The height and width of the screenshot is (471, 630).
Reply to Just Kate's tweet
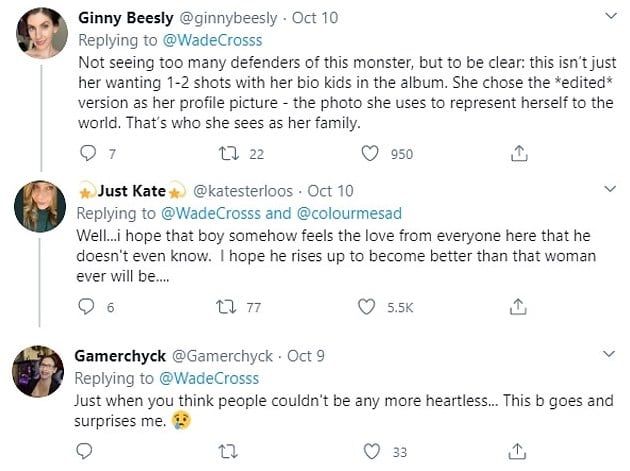click(86, 307)
